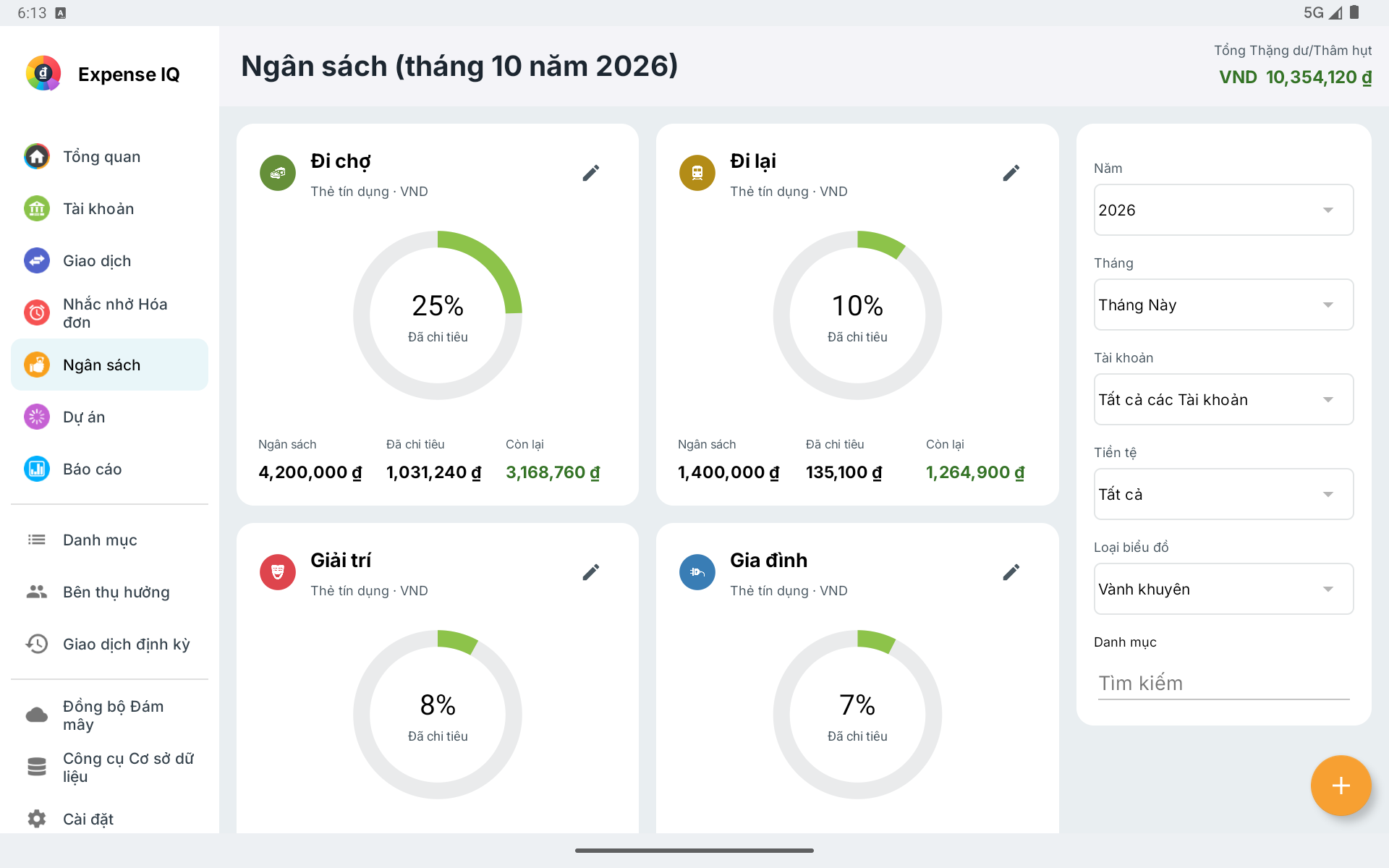Click the Ngân sách piggy icon
The height and width of the screenshot is (868, 1389).
point(37,365)
